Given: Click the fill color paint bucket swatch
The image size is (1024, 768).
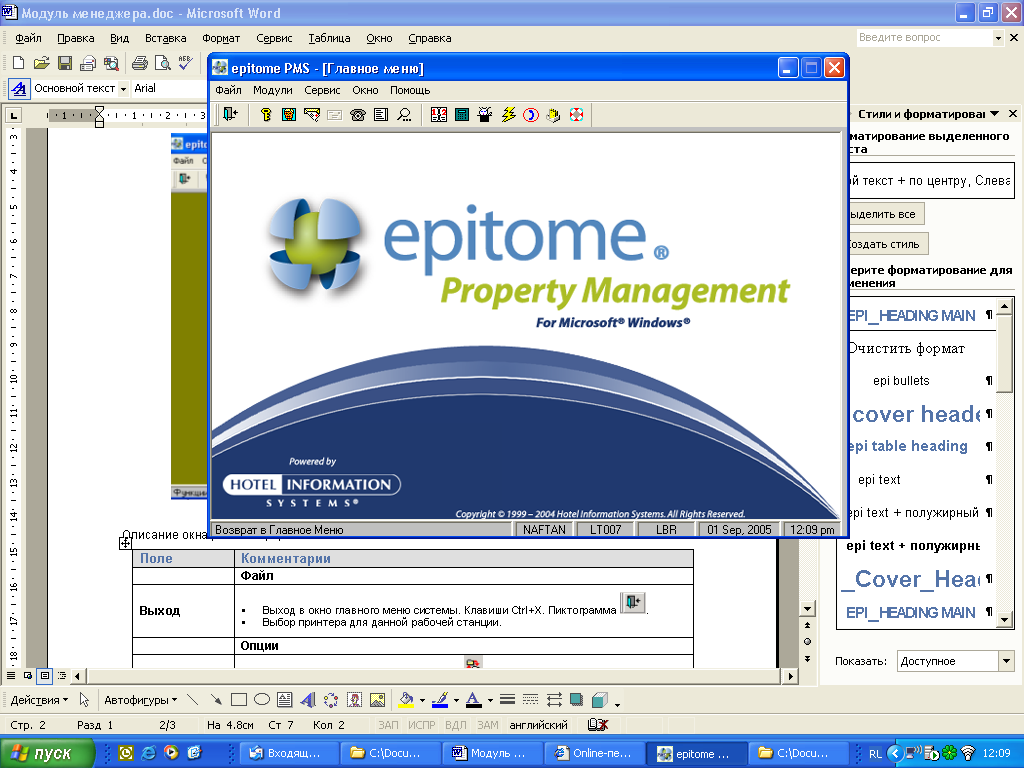Looking at the screenshot, I should [x=407, y=700].
